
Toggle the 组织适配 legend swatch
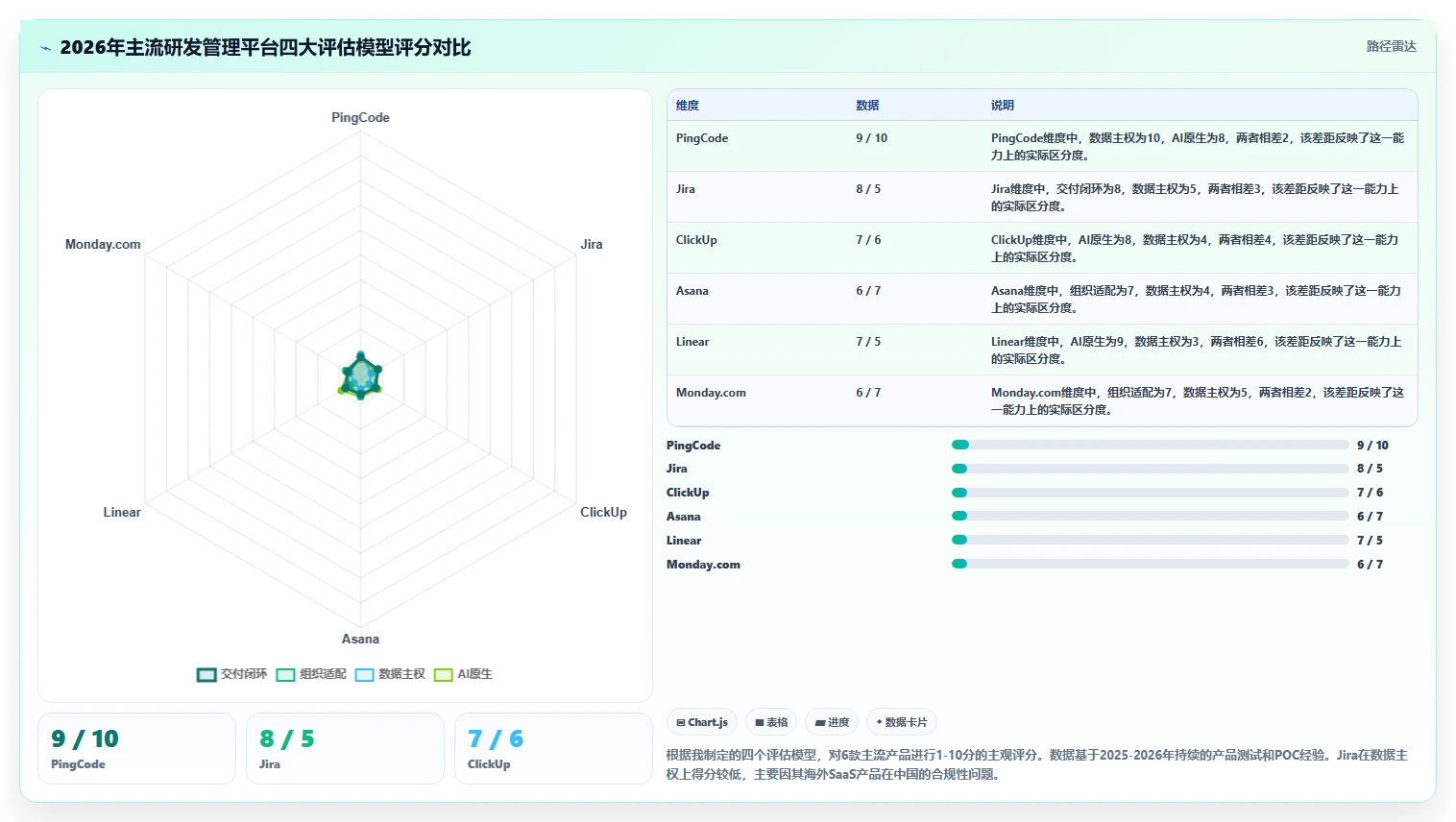click(285, 674)
